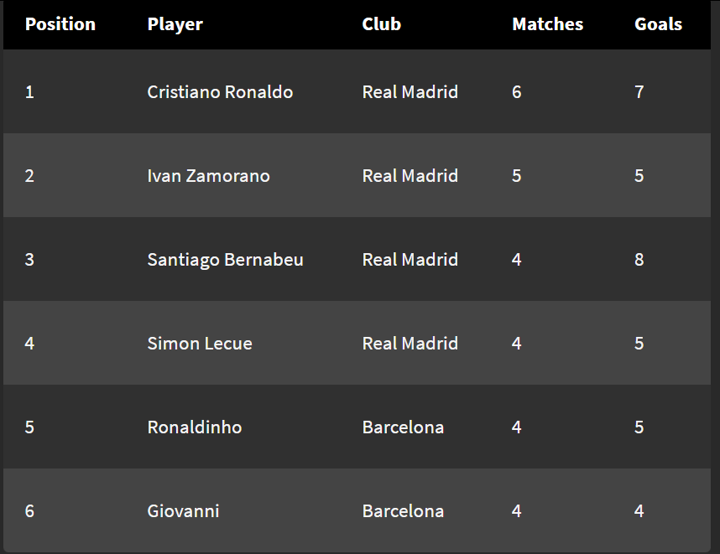Click Real Madrid in Cristiano Ronaldo's row
The image size is (720, 554).
click(410, 92)
